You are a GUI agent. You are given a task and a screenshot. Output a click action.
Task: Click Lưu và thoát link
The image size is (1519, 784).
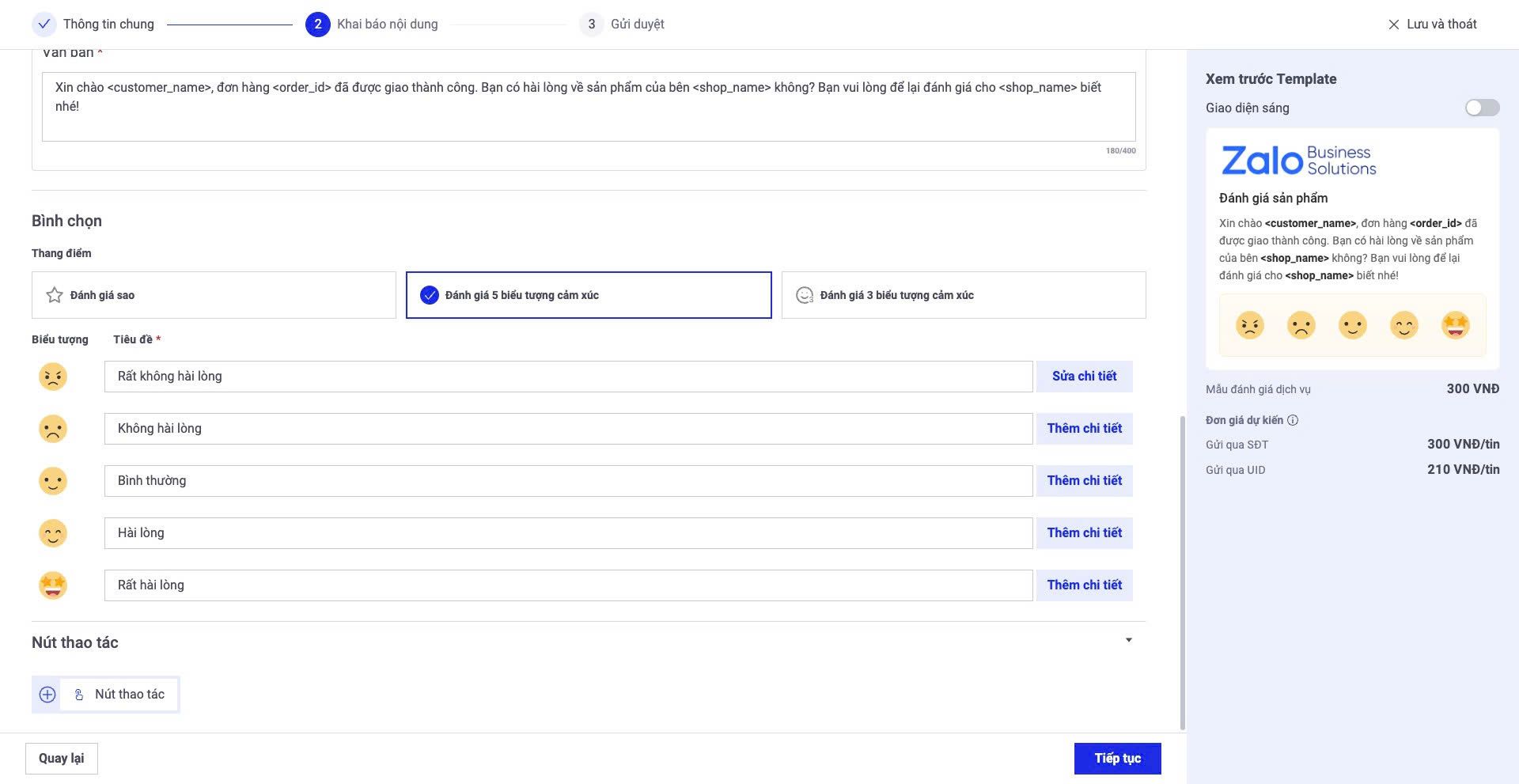pos(1433,25)
